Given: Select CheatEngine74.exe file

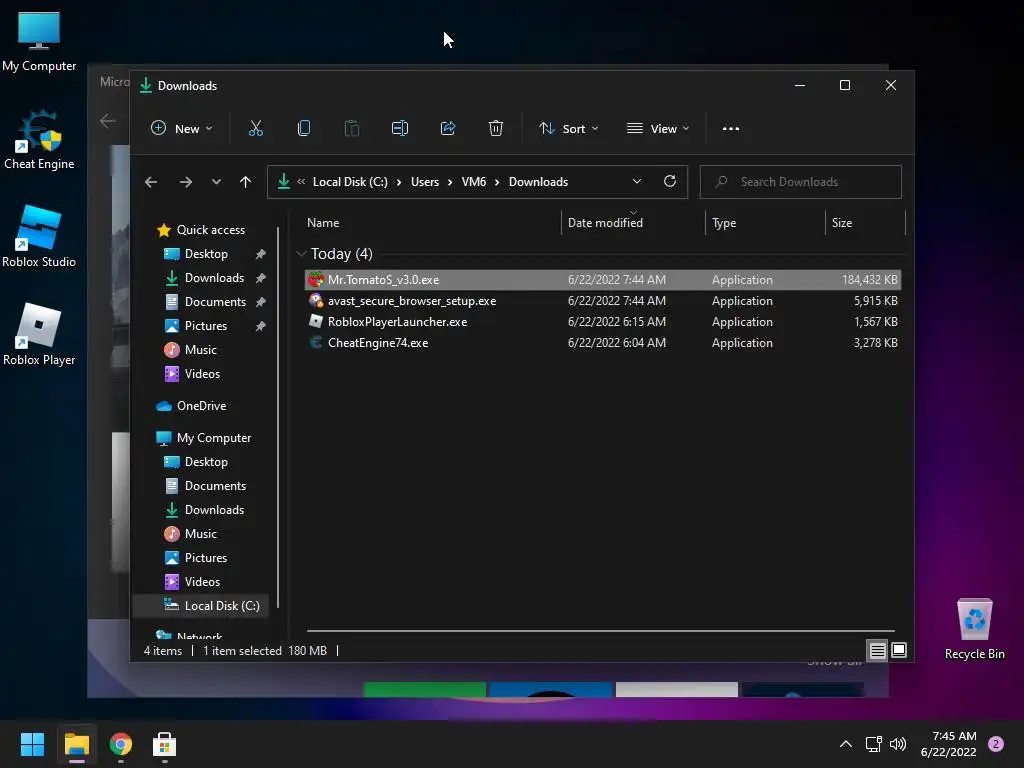Looking at the screenshot, I should (x=603, y=343).
